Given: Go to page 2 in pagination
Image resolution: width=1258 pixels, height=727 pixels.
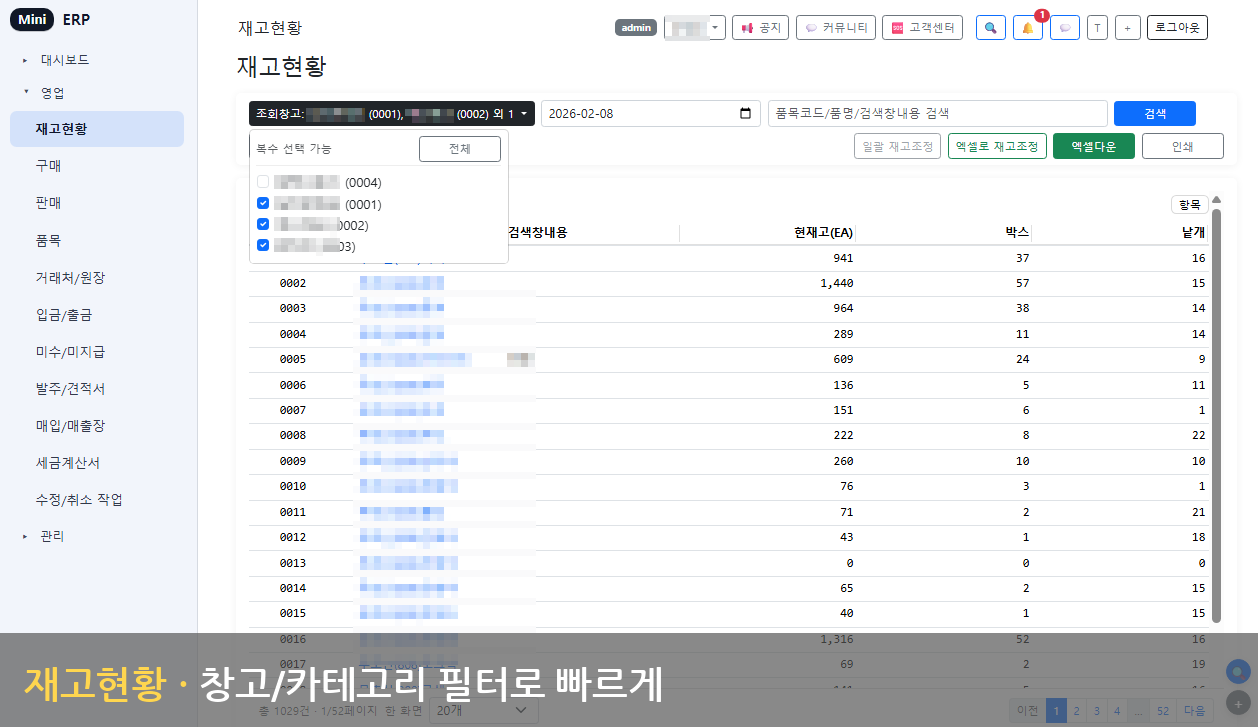Looking at the screenshot, I should click(1076, 711).
